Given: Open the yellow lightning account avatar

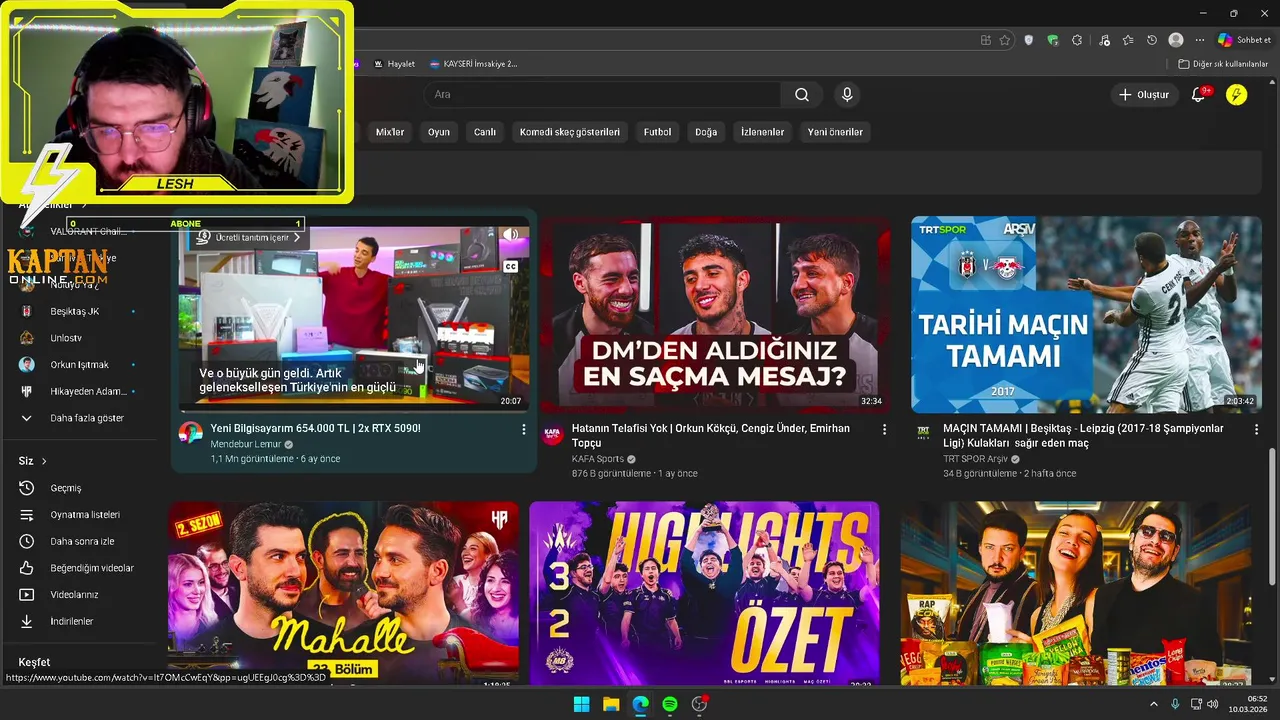Looking at the screenshot, I should click(1237, 95).
